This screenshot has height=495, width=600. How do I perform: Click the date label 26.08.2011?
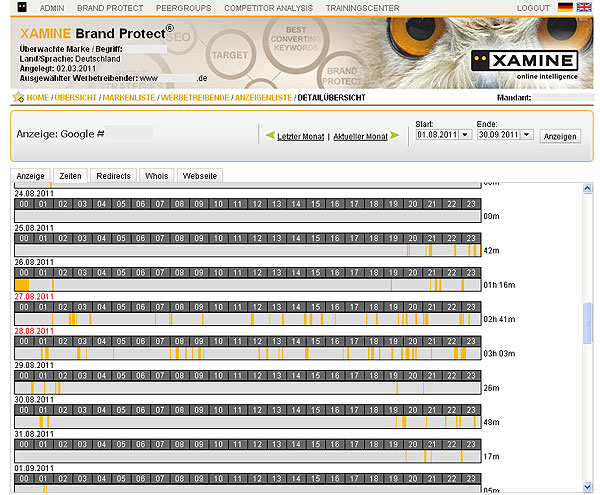tap(34, 262)
